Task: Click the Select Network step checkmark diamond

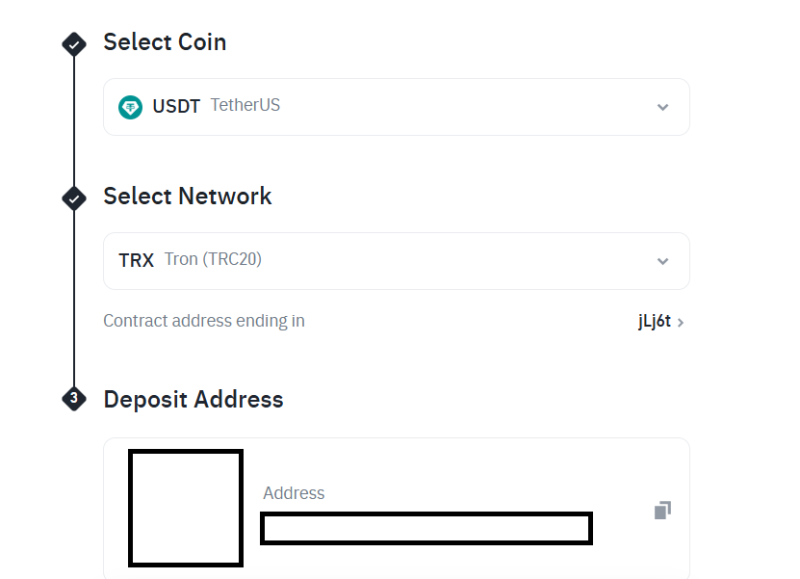Action: [74, 198]
